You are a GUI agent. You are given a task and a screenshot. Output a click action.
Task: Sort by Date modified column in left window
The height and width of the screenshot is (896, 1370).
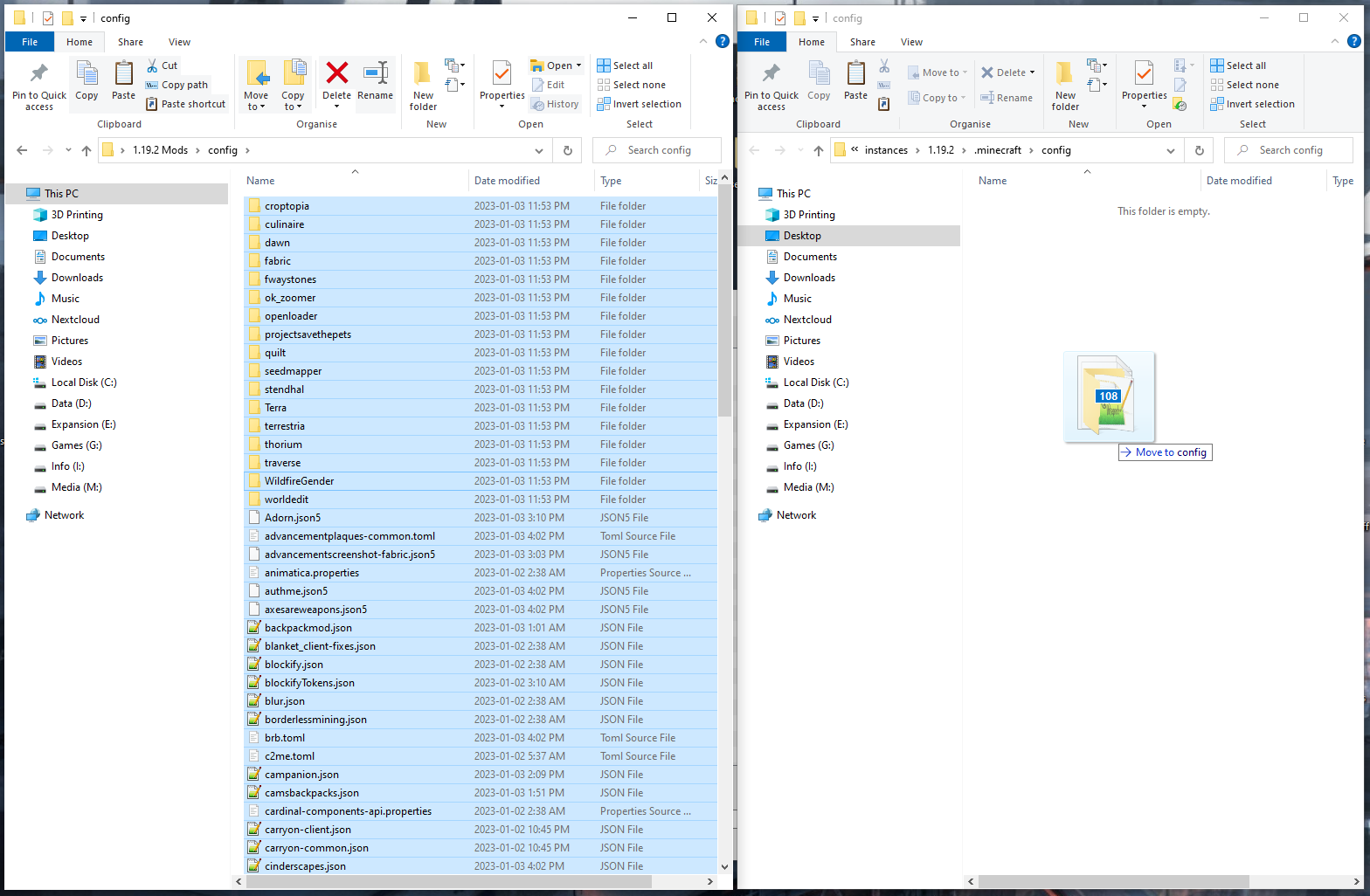[530, 181]
